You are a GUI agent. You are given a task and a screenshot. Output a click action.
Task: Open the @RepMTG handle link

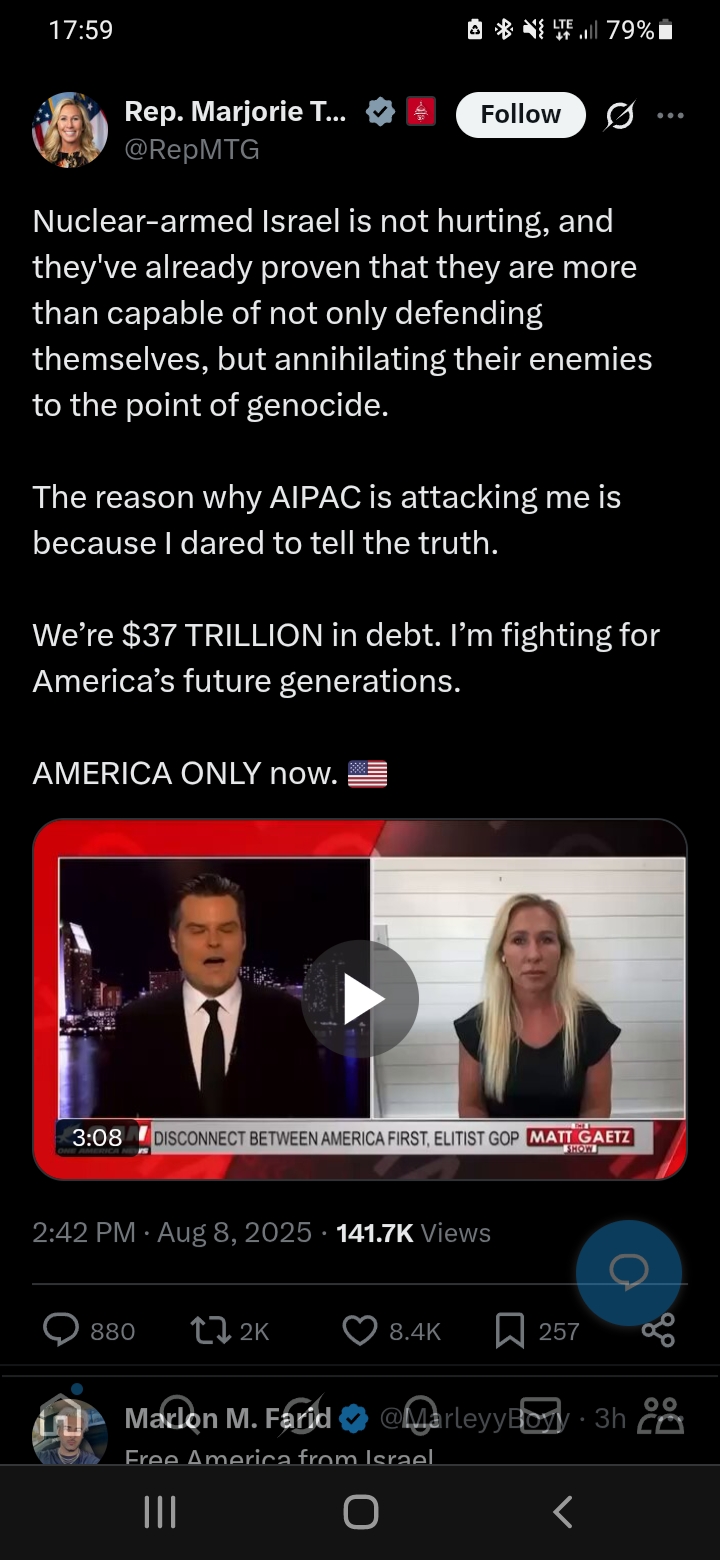192,149
